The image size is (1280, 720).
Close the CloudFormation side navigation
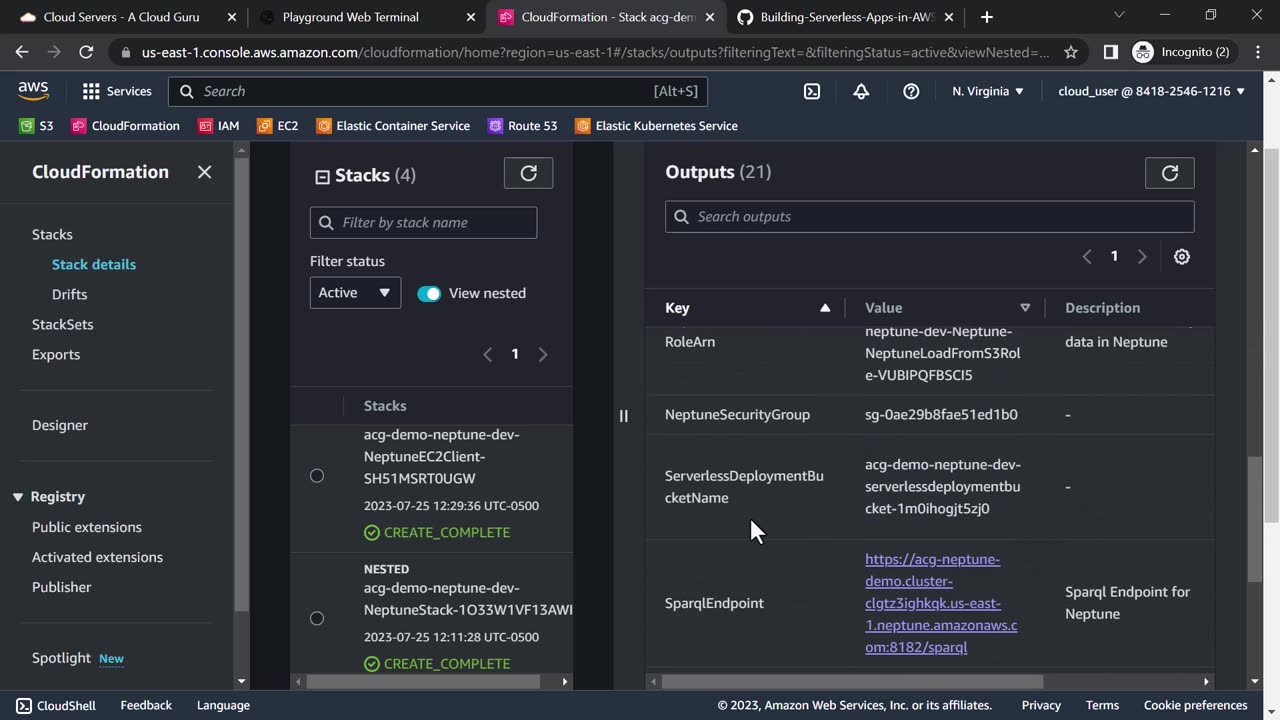pos(204,172)
